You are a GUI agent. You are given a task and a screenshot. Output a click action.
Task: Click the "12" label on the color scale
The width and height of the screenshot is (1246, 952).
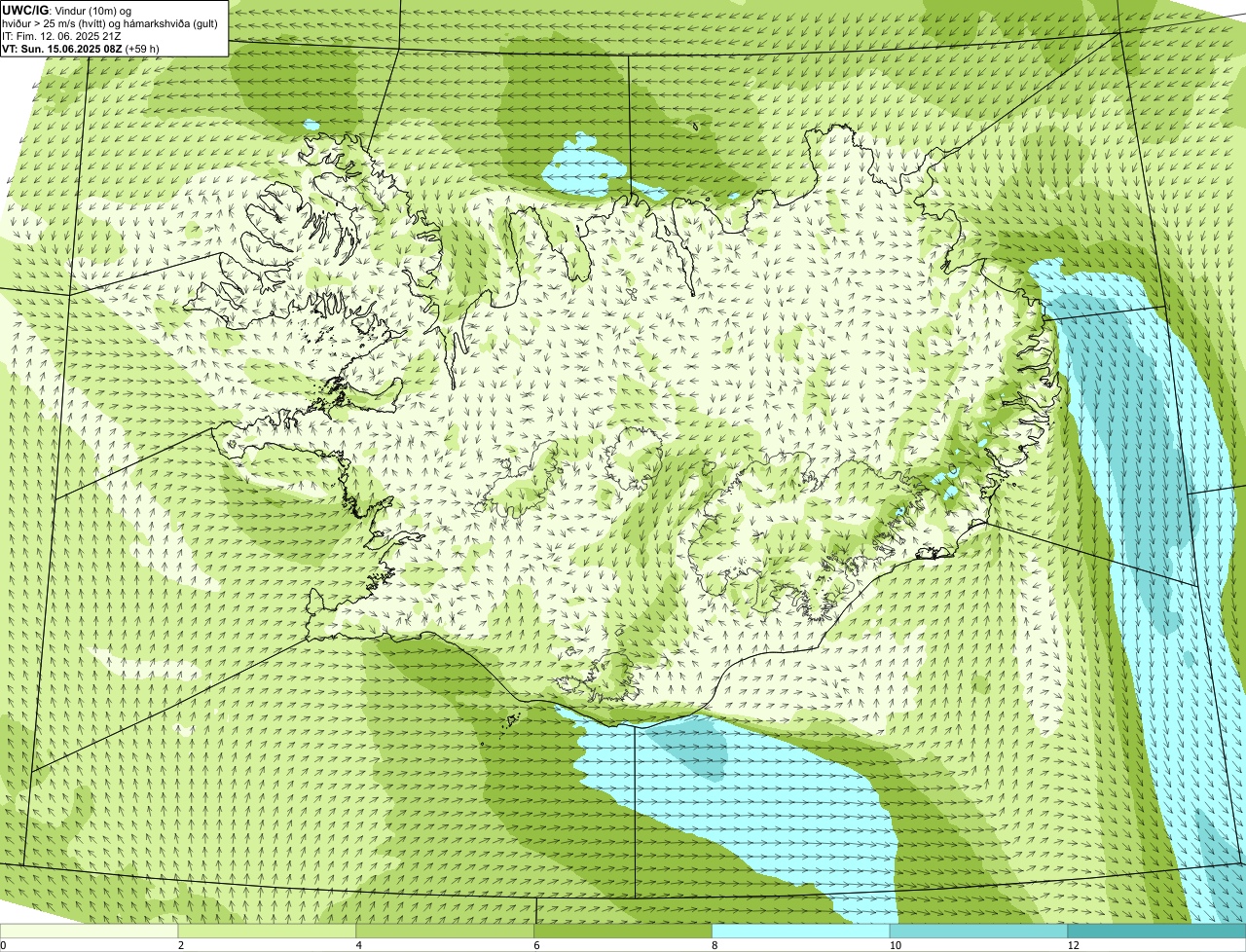(1073, 945)
